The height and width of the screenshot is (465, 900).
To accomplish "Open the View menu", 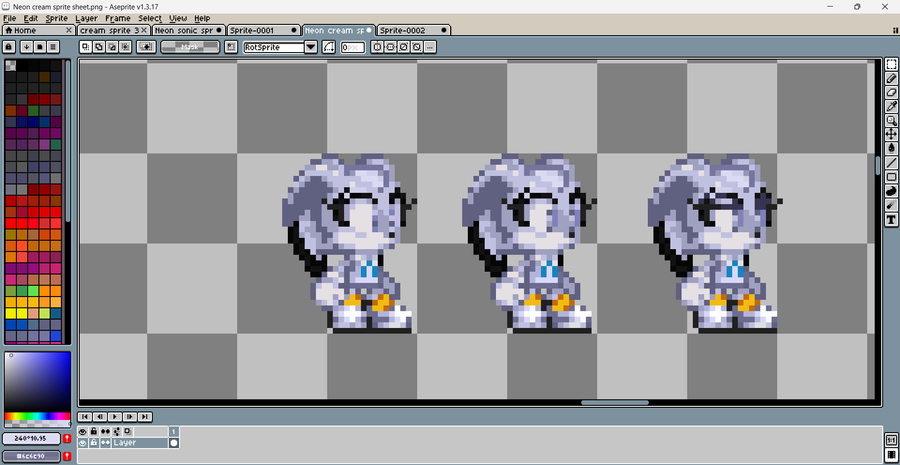I will tap(178, 18).
